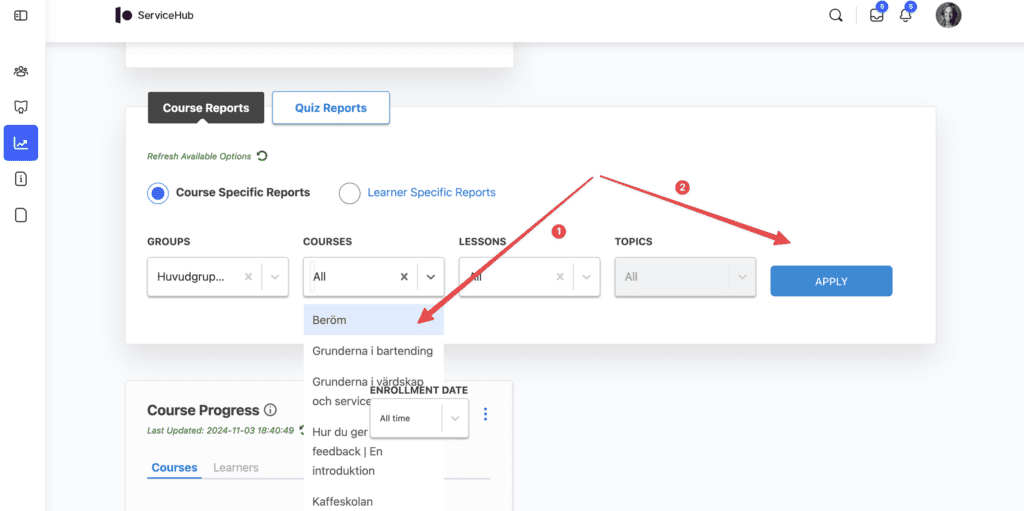Click the APPLY button
This screenshot has height=511, width=1024.
coord(831,281)
